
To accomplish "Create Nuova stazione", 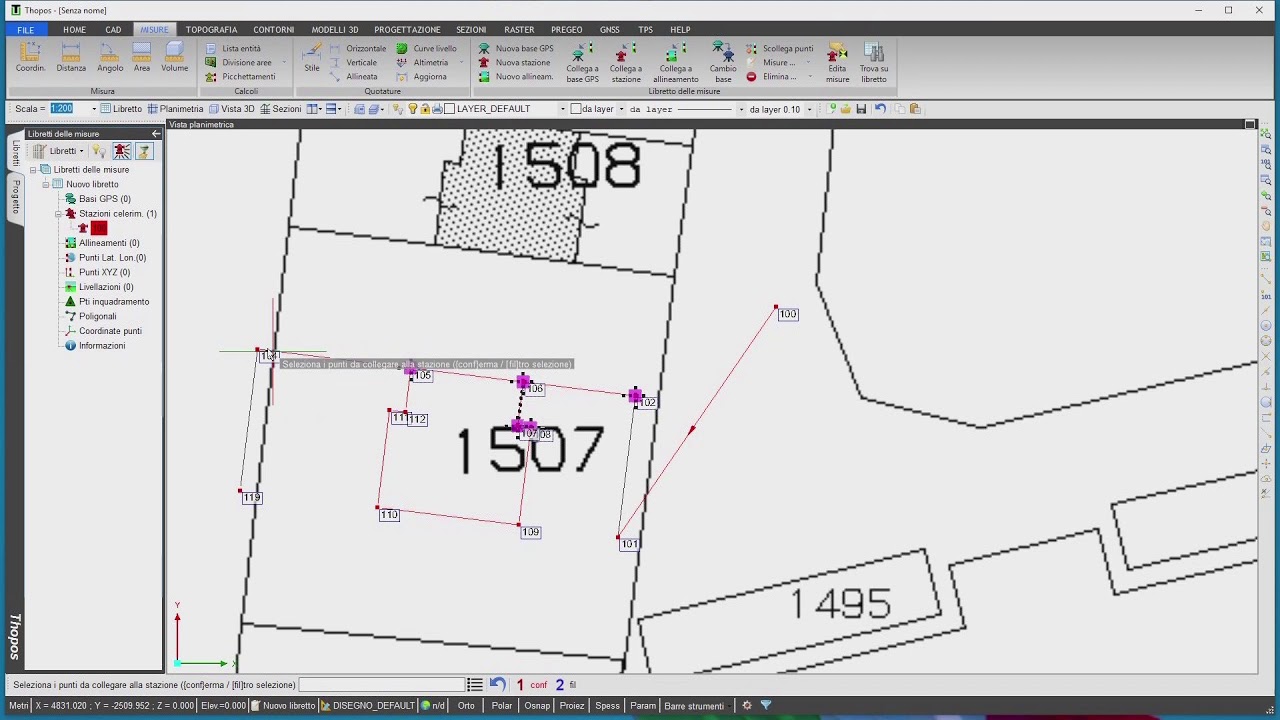I will click(514, 62).
